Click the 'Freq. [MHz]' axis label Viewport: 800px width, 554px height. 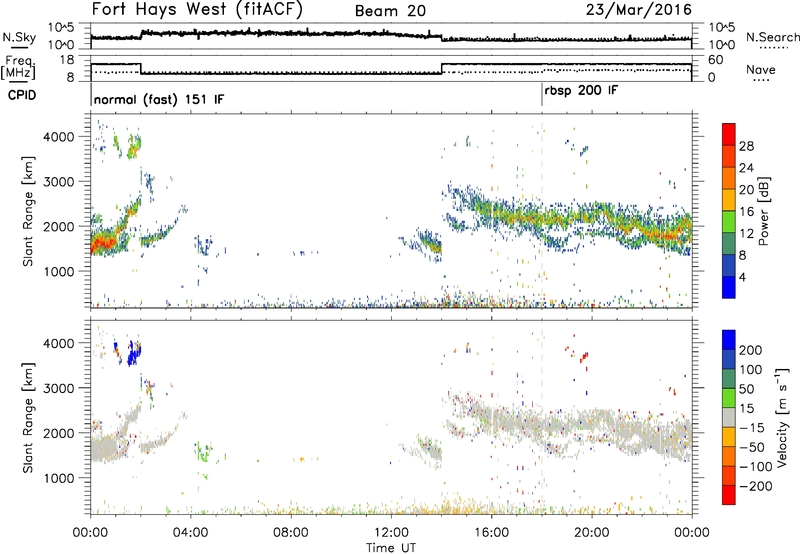coord(18,67)
